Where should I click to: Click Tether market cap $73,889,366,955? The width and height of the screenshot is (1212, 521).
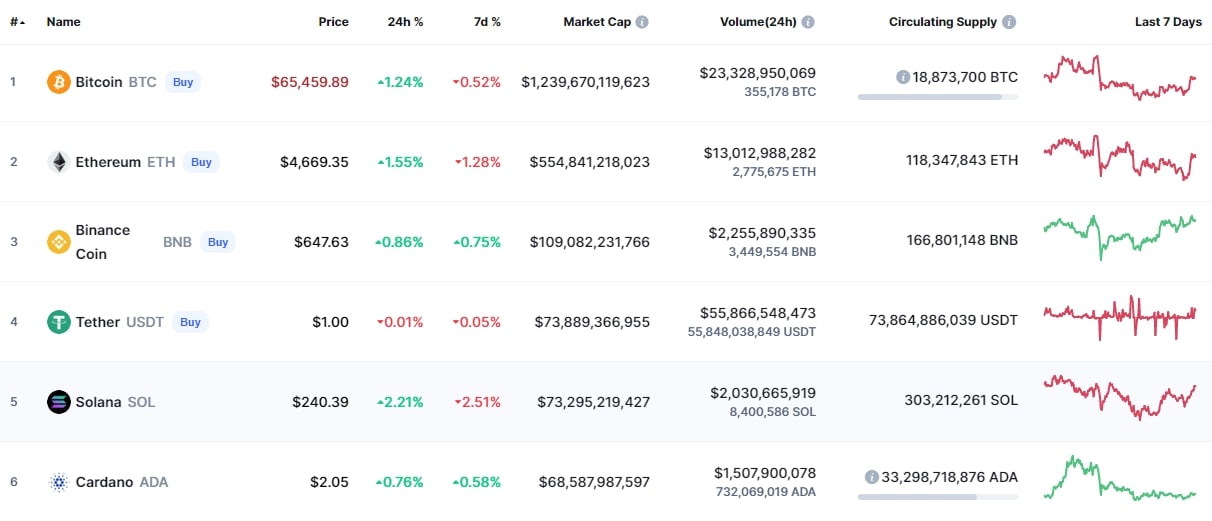tap(594, 322)
